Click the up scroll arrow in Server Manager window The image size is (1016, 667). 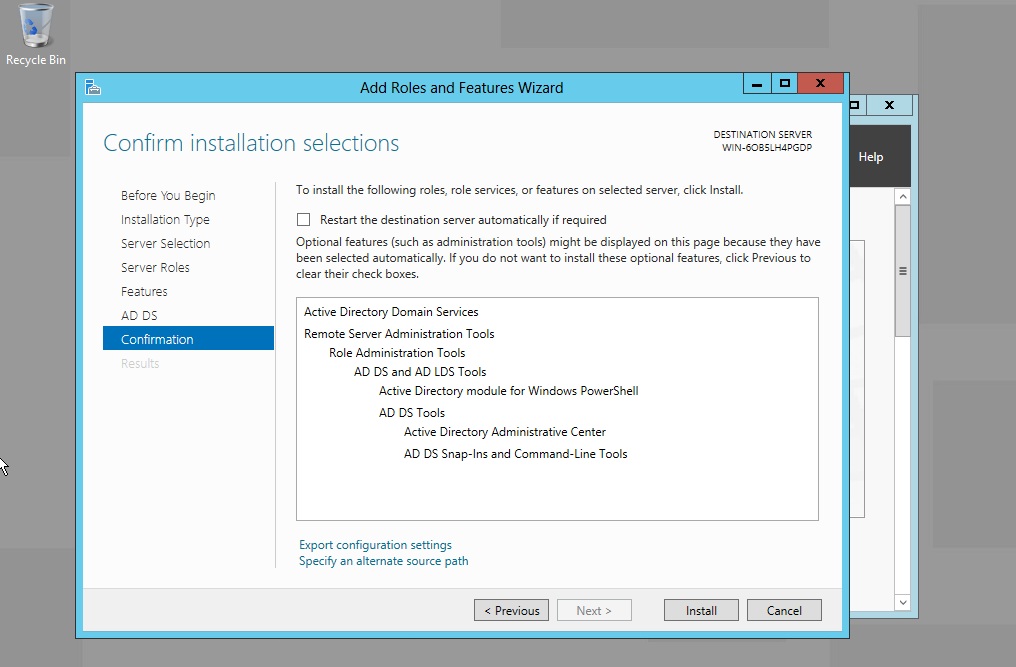903,196
